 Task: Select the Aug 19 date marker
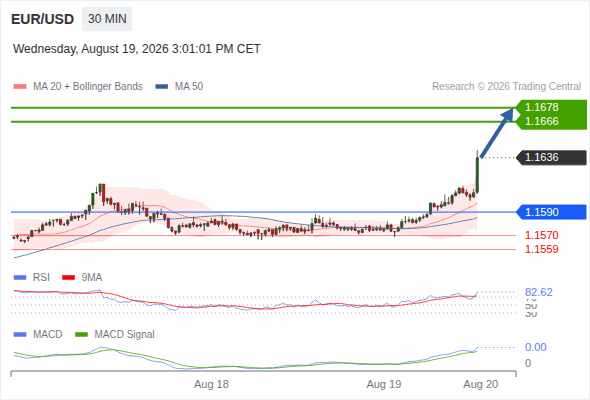coord(384,384)
